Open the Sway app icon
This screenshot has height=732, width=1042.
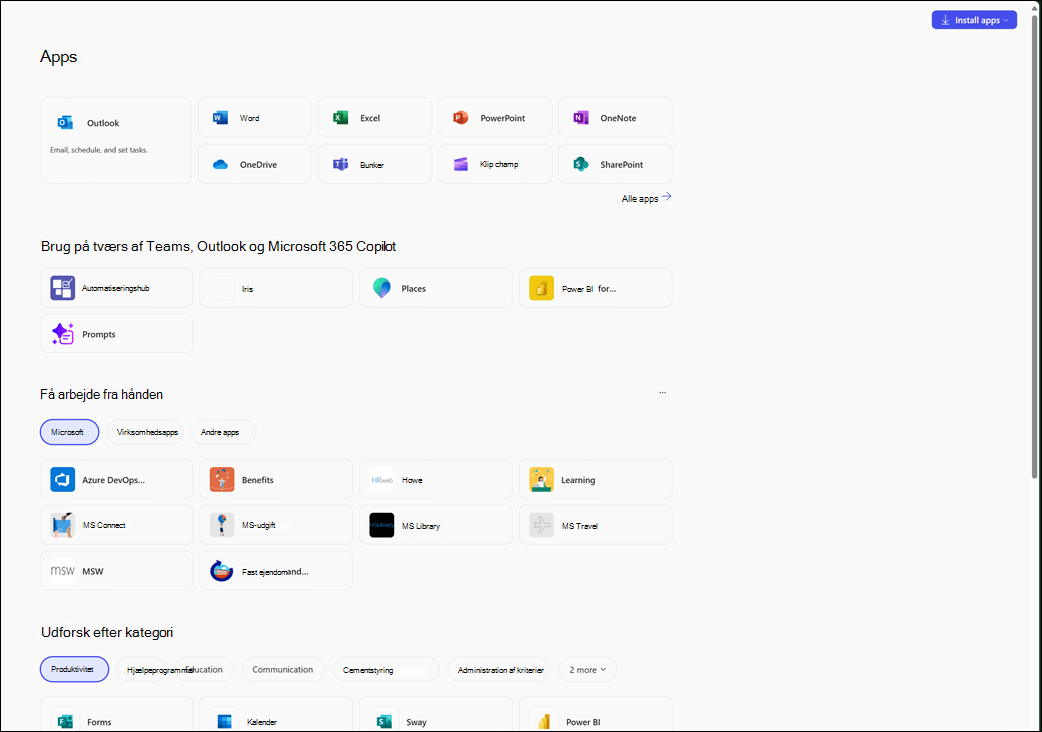[384, 721]
